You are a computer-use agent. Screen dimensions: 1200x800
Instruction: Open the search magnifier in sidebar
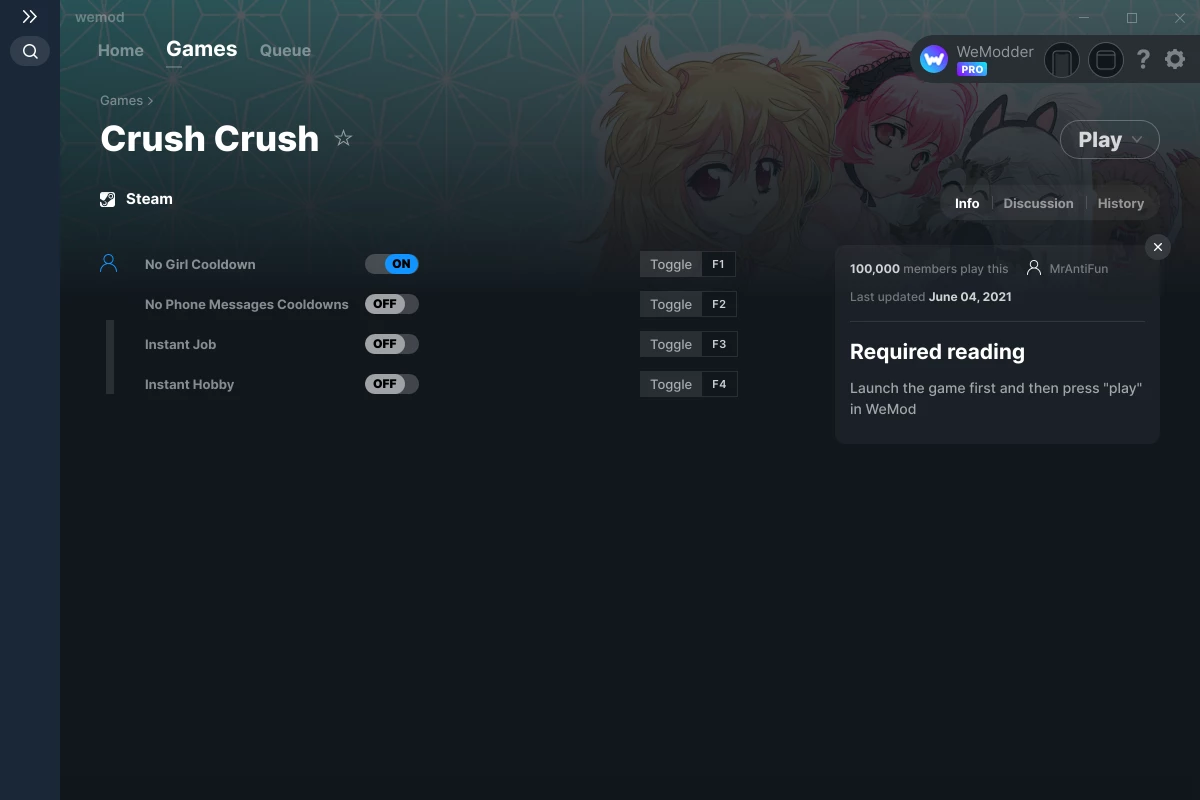click(x=30, y=51)
